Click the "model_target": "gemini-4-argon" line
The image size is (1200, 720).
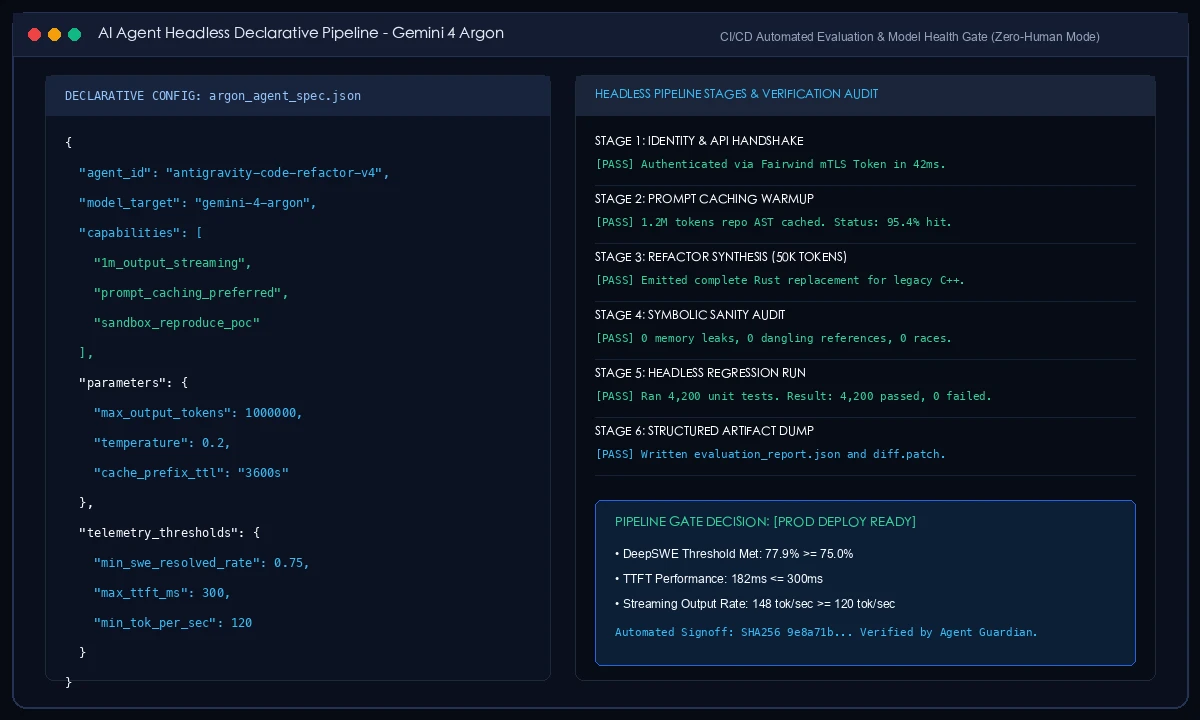point(198,203)
